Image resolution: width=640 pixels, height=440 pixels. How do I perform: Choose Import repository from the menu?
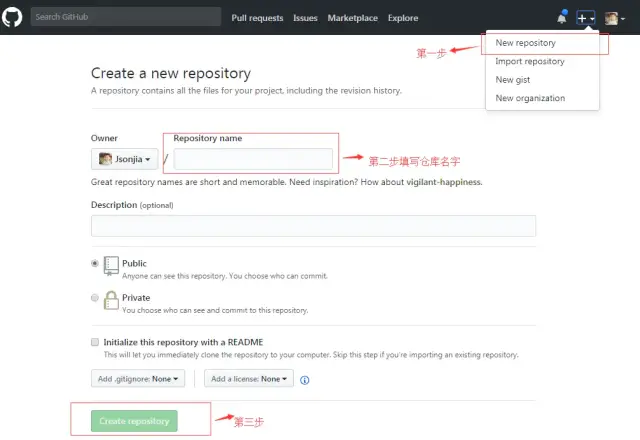coord(530,61)
